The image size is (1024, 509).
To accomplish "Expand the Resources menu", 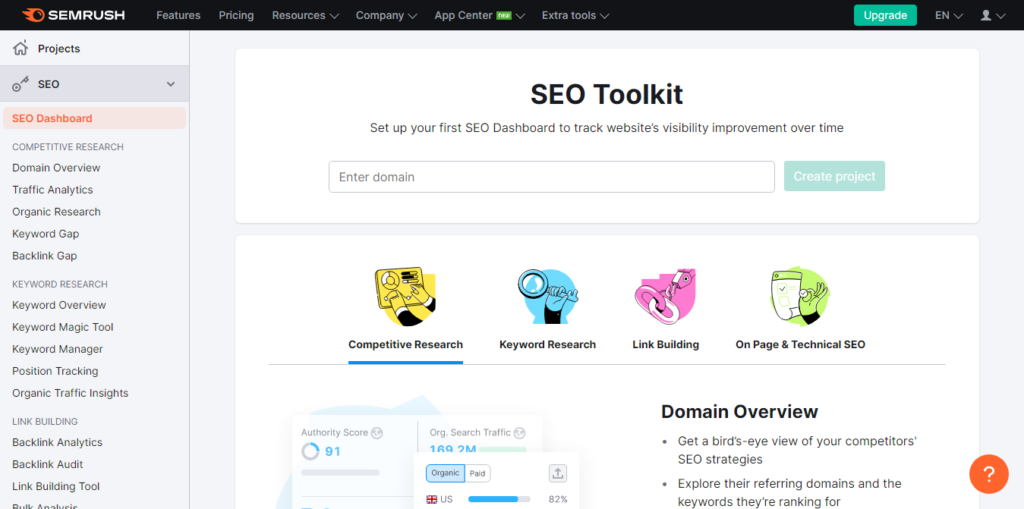I will coord(305,15).
